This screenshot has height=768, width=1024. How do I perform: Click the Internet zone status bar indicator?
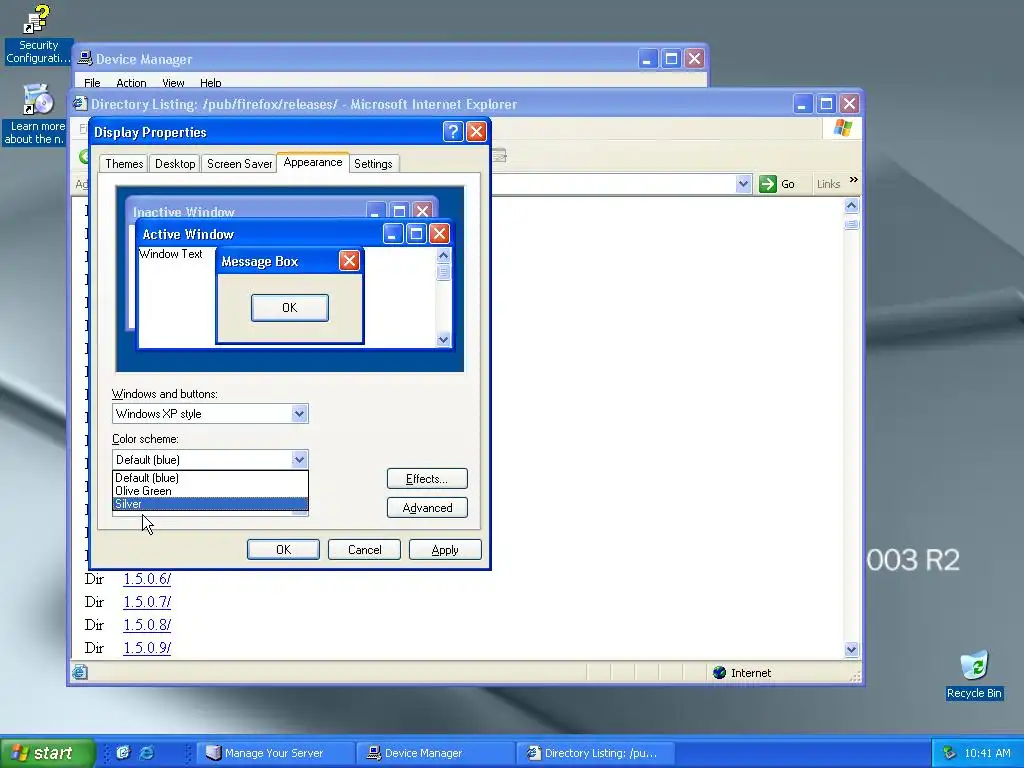[x=743, y=673]
